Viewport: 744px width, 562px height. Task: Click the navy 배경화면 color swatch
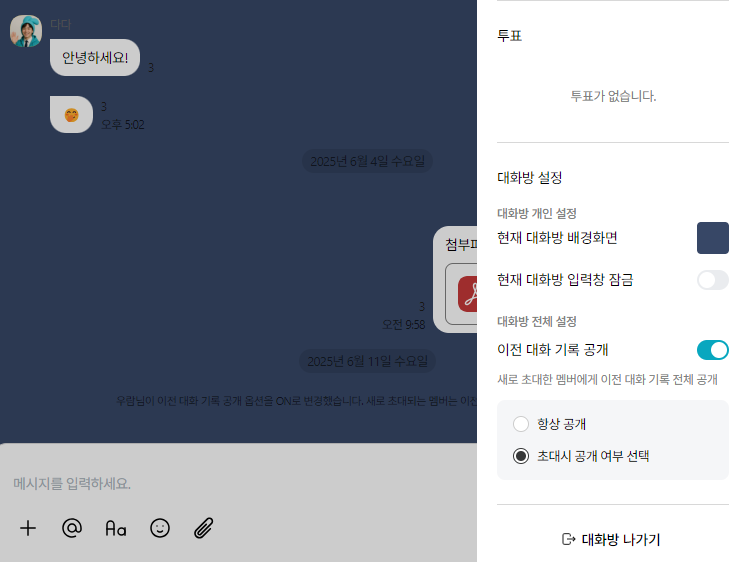click(x=713, y=238)
